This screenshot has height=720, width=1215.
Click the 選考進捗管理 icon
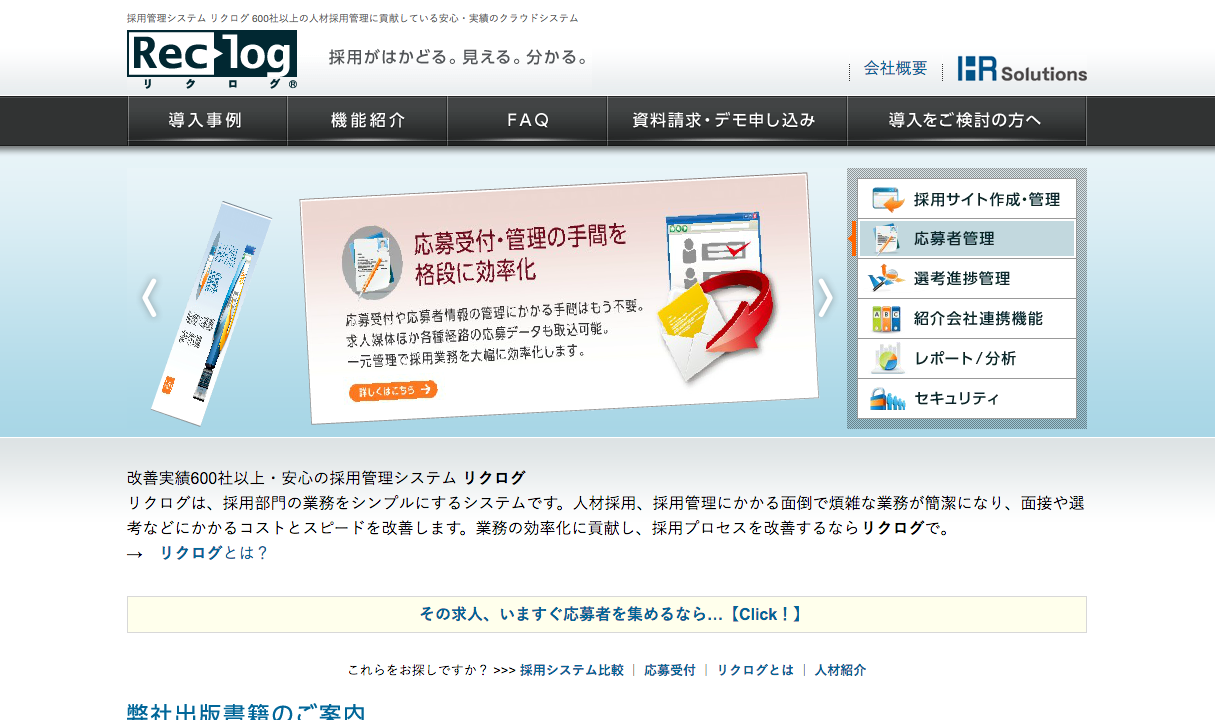pos(886,279)
